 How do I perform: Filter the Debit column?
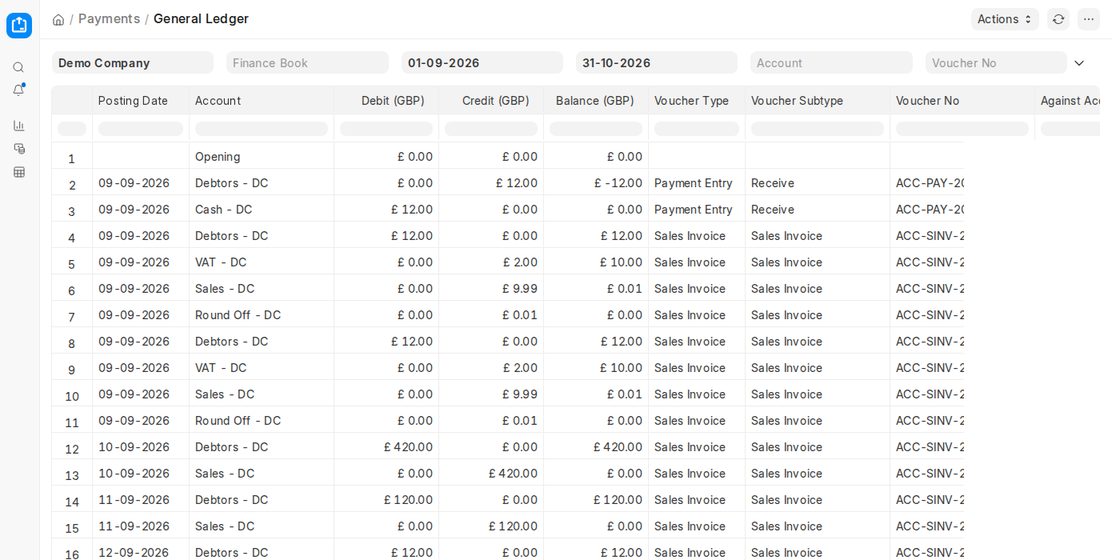pyautogui.click(x=386, y=129)
